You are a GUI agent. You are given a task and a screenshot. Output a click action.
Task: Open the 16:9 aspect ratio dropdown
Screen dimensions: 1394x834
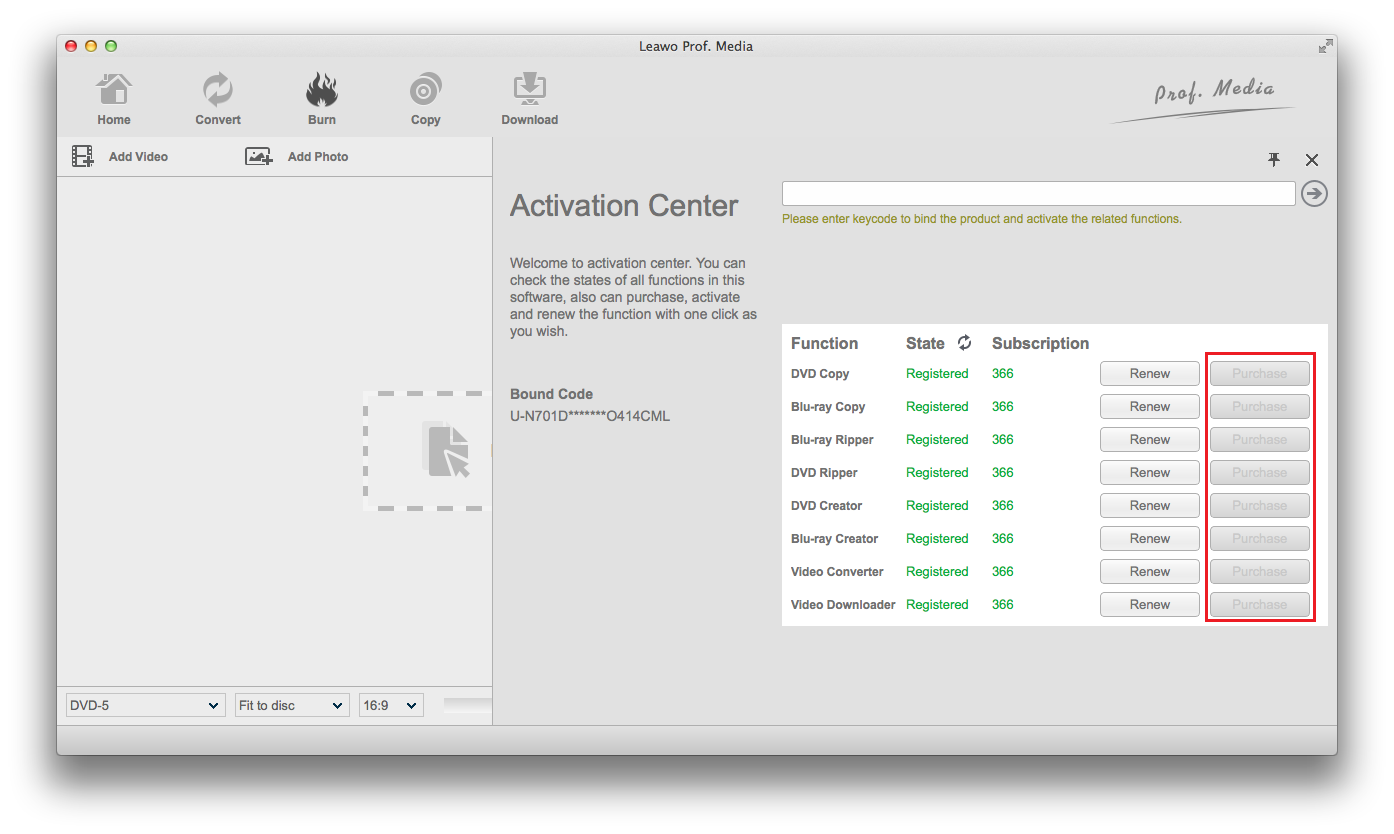[391, 706]
